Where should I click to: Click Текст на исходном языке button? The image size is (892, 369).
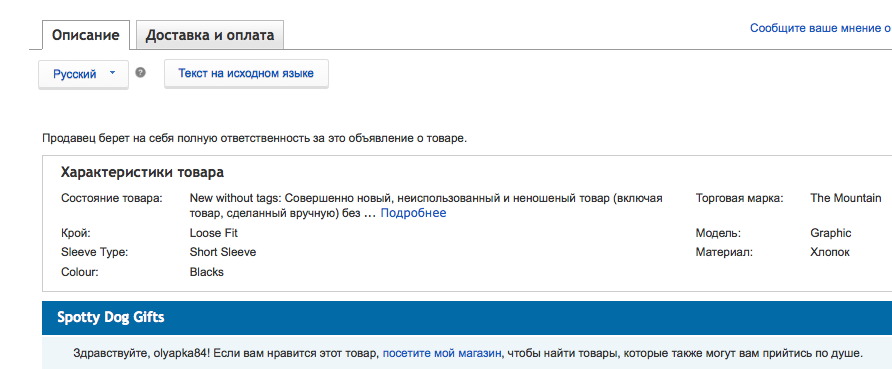246,73
